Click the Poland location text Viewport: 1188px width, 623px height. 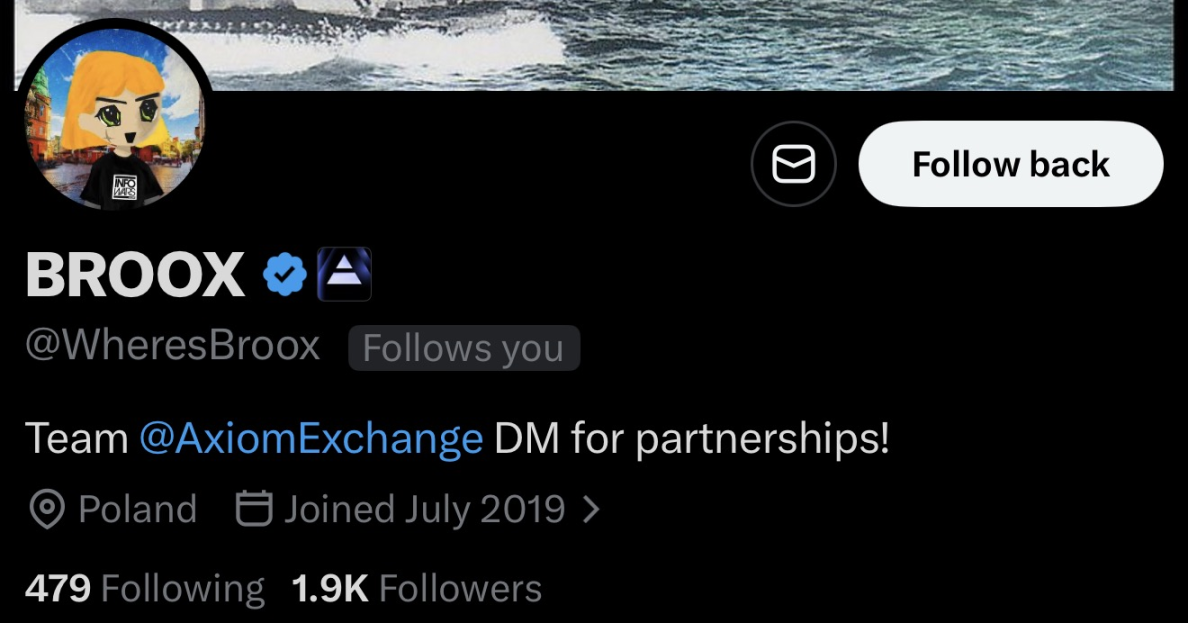click(x=137, y=509)
